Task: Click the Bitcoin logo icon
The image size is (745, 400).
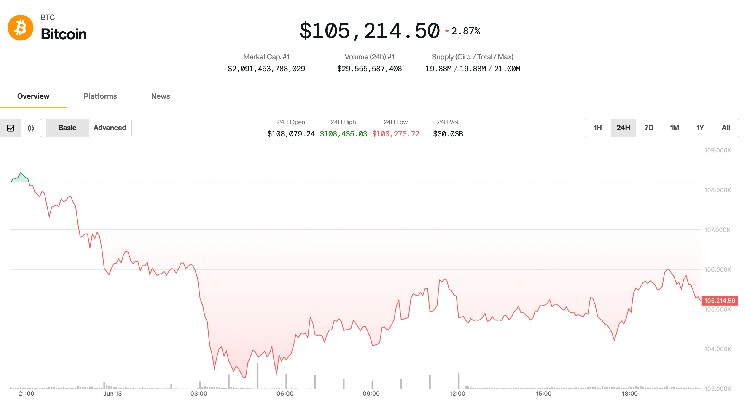Action: pos(20,28)
